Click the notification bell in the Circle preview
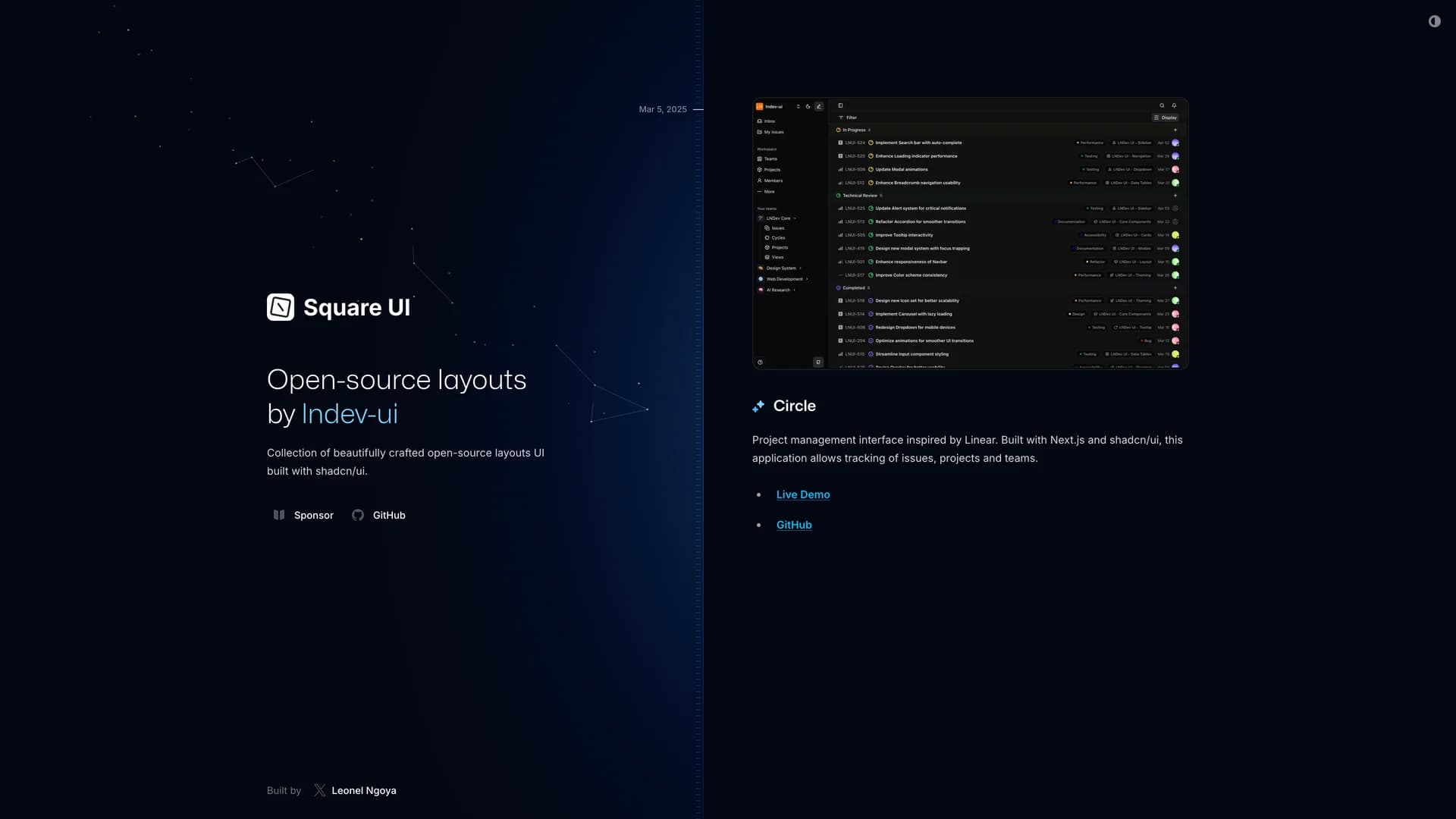 pos(1174,105)
